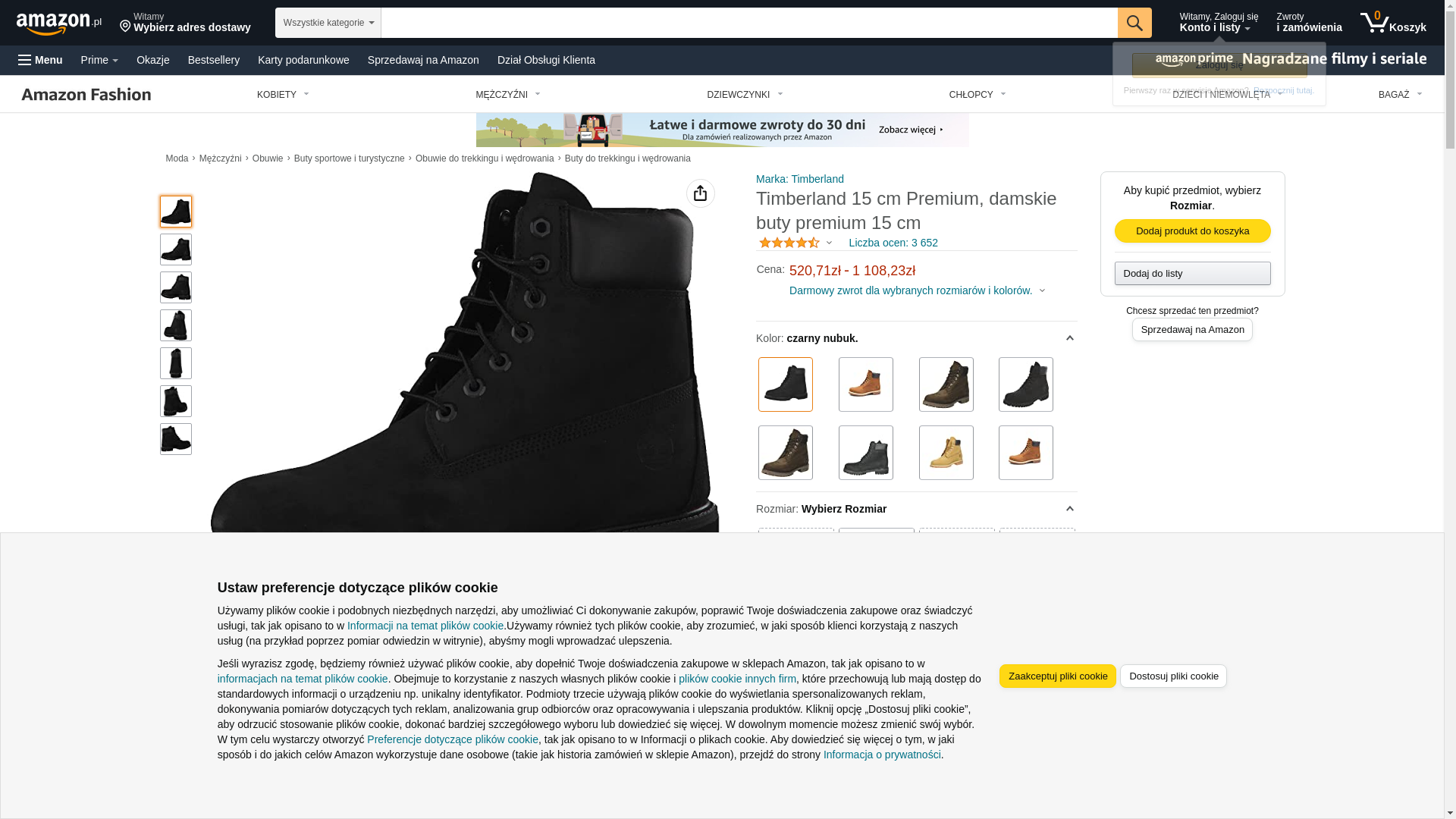Open the Okazje nav item
The height and width of the screenshot is (819, 1456).
tap(152, 60)
